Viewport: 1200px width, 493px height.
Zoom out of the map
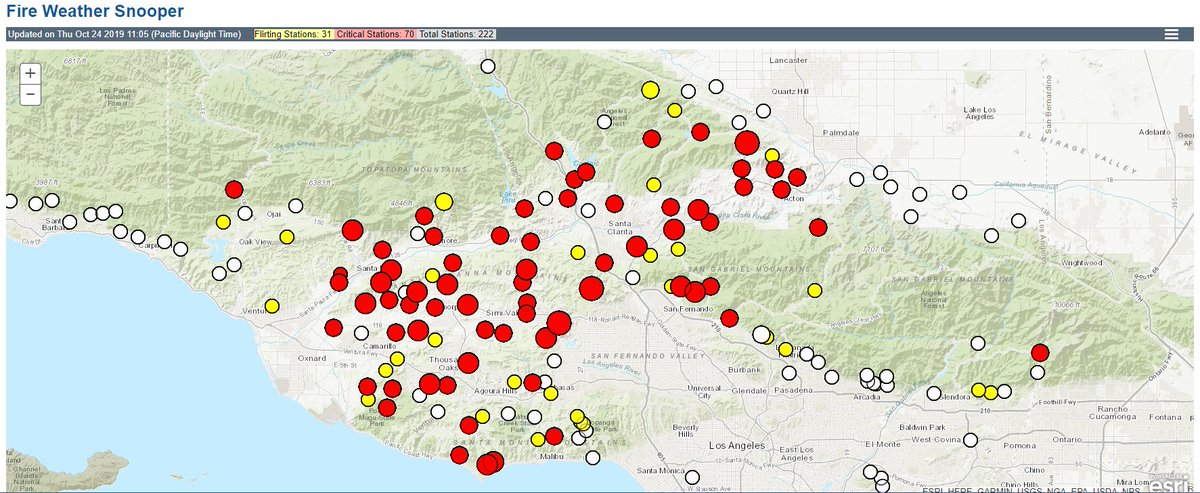pos(30,95)
